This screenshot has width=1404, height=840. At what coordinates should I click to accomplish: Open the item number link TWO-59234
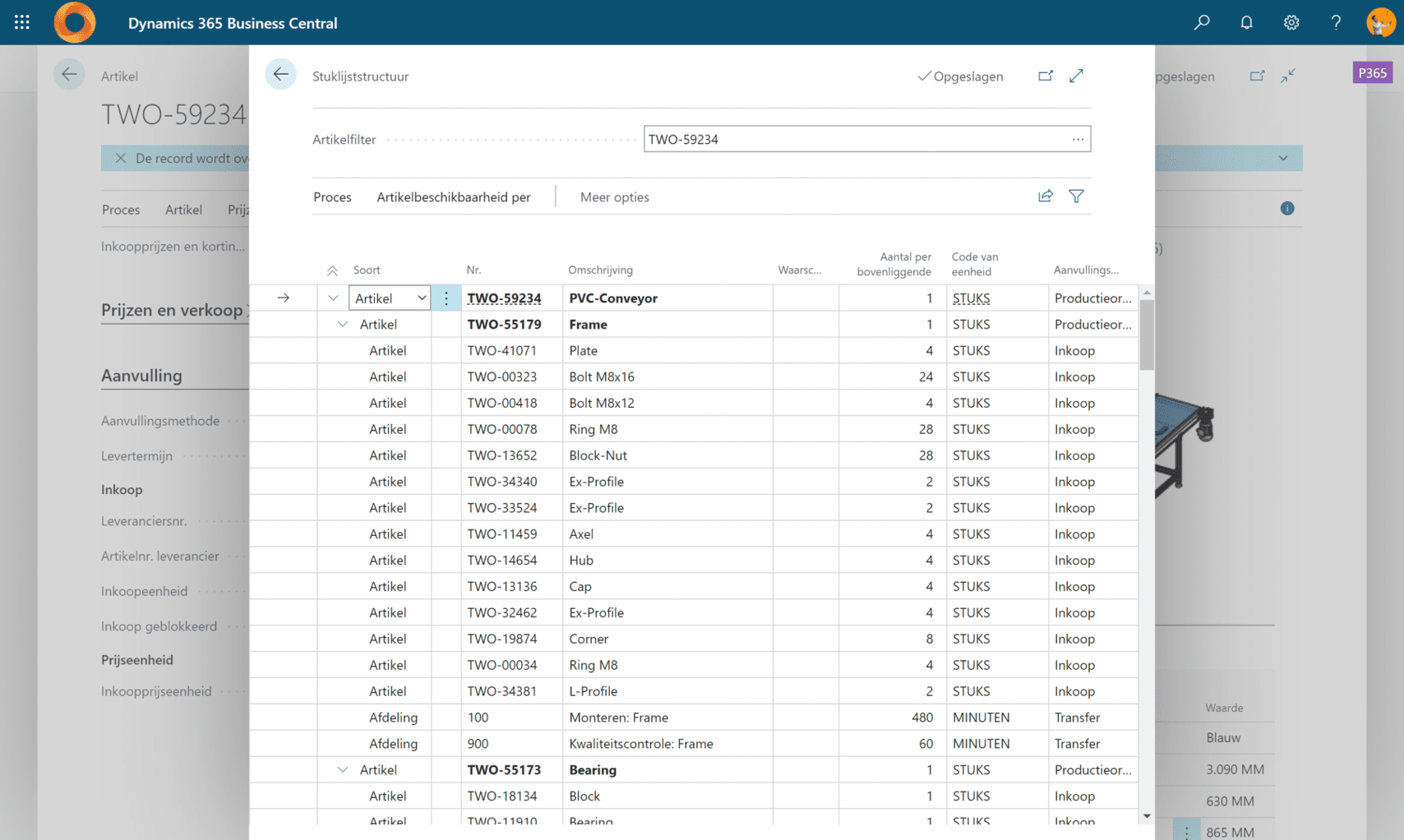pyautogui.click(x=504, y=298)
